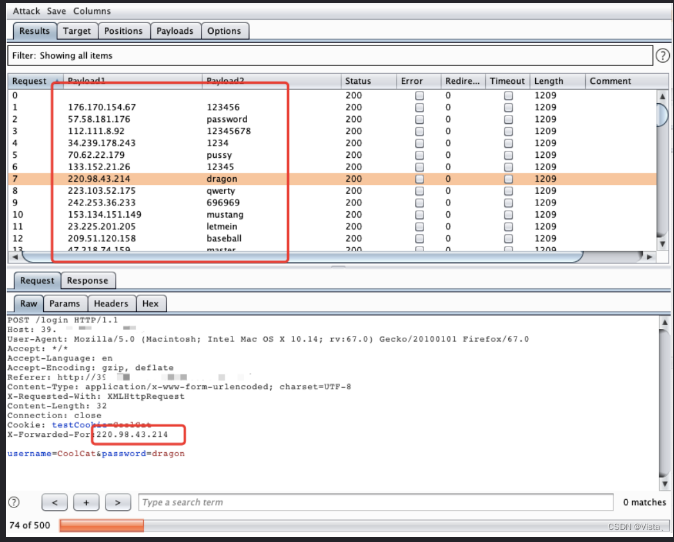Switch to the Results tab
Screen dimensions: 674x542
34,31
